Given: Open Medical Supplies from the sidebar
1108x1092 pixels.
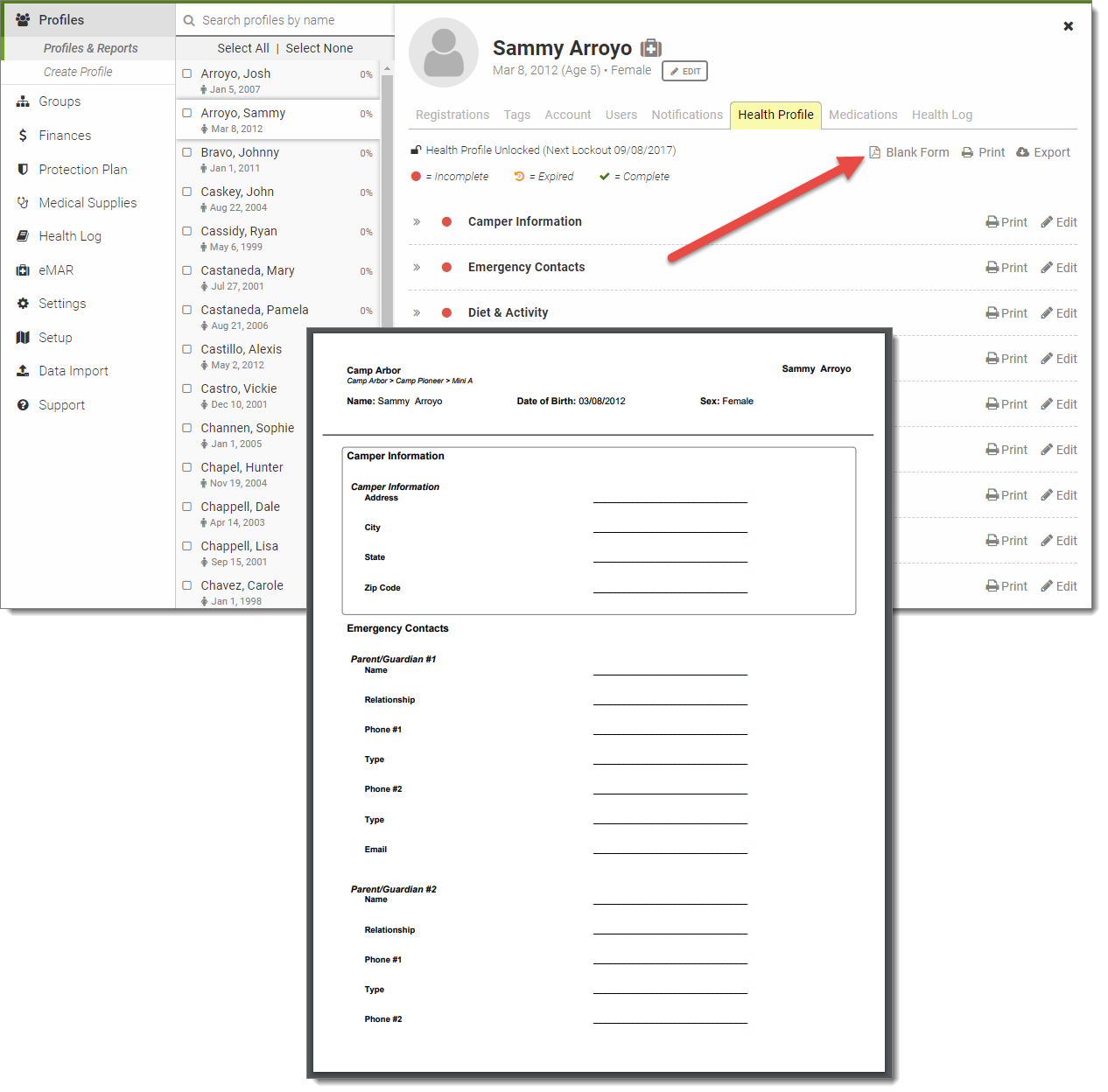Looking at the screenshot, I should [x=88, y=203].
